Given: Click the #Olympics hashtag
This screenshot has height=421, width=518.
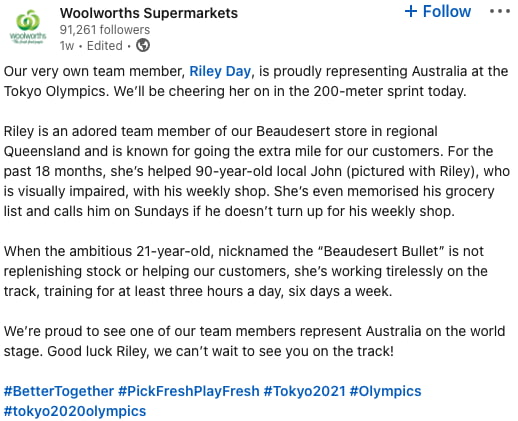Looking at the screenshot, I should 385,391.
